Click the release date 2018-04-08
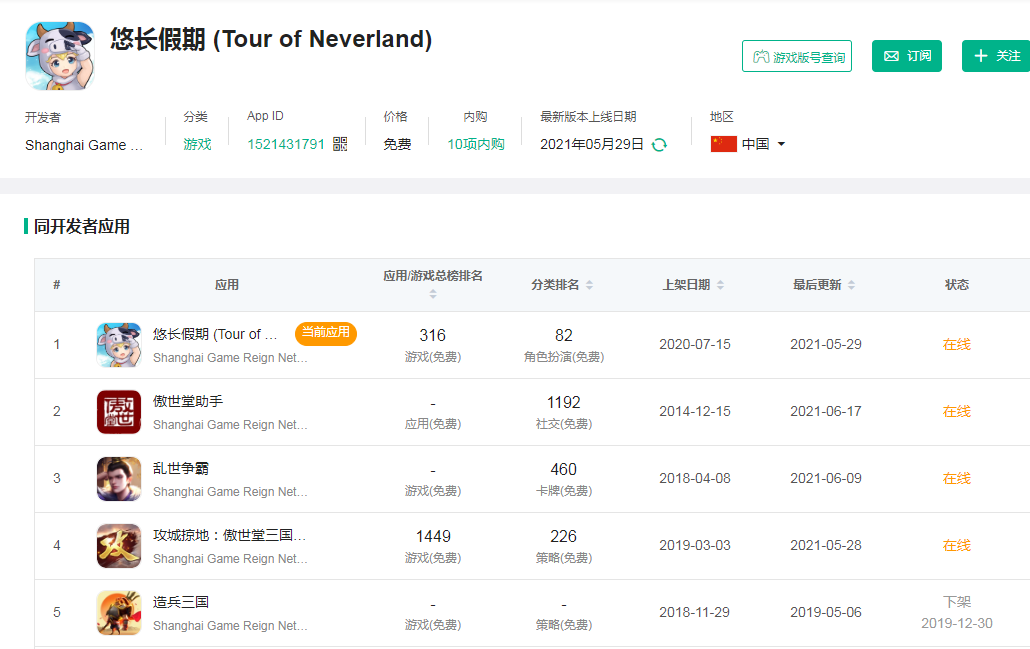 point(695,478)
